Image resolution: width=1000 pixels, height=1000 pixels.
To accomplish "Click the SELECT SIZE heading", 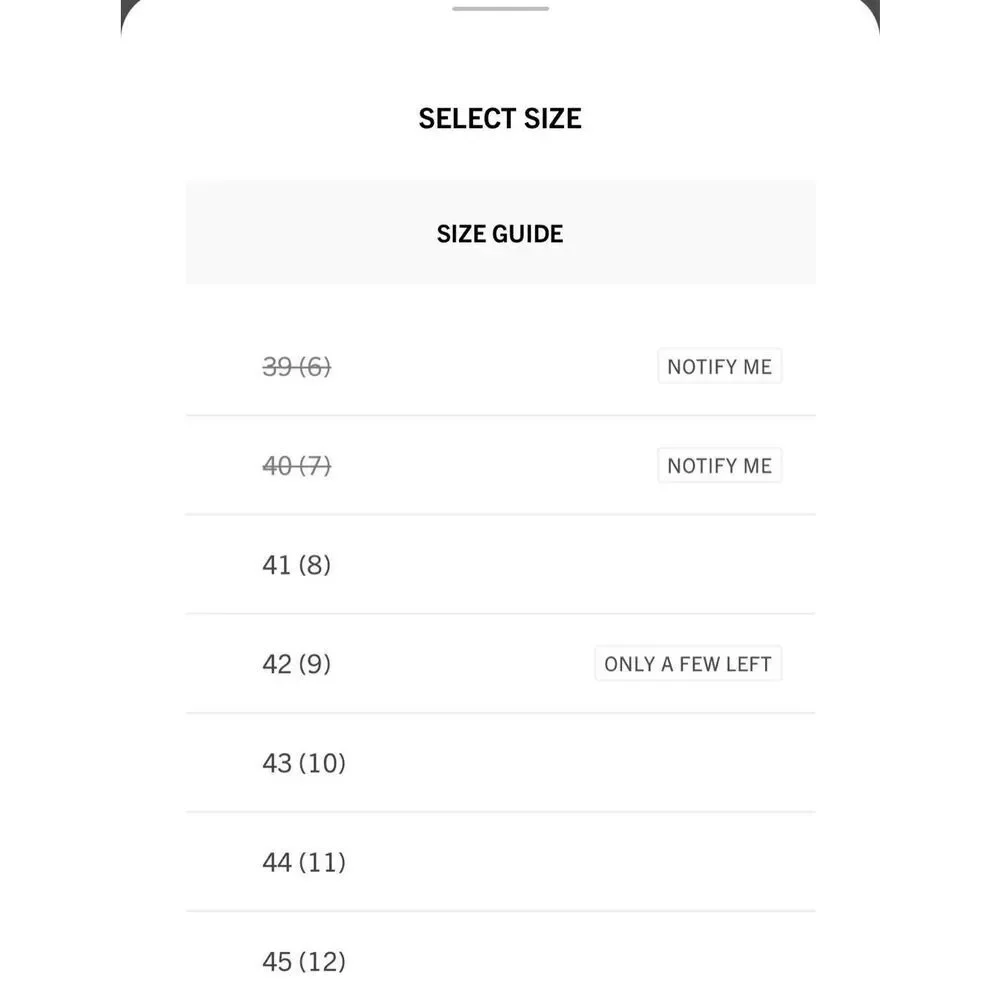I will (x=500, y=119).
